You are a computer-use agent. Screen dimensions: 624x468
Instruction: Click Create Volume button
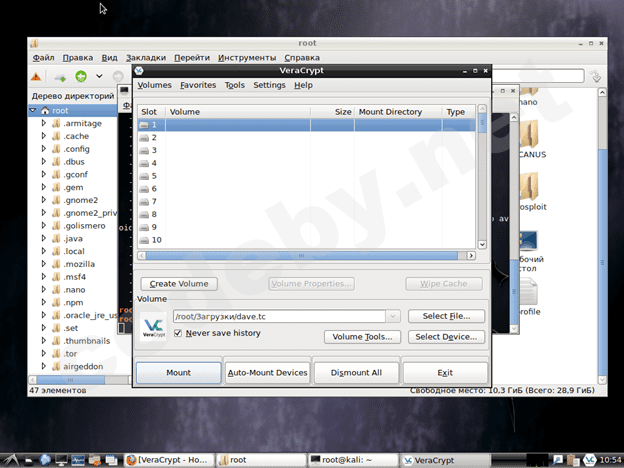(179, 284)
